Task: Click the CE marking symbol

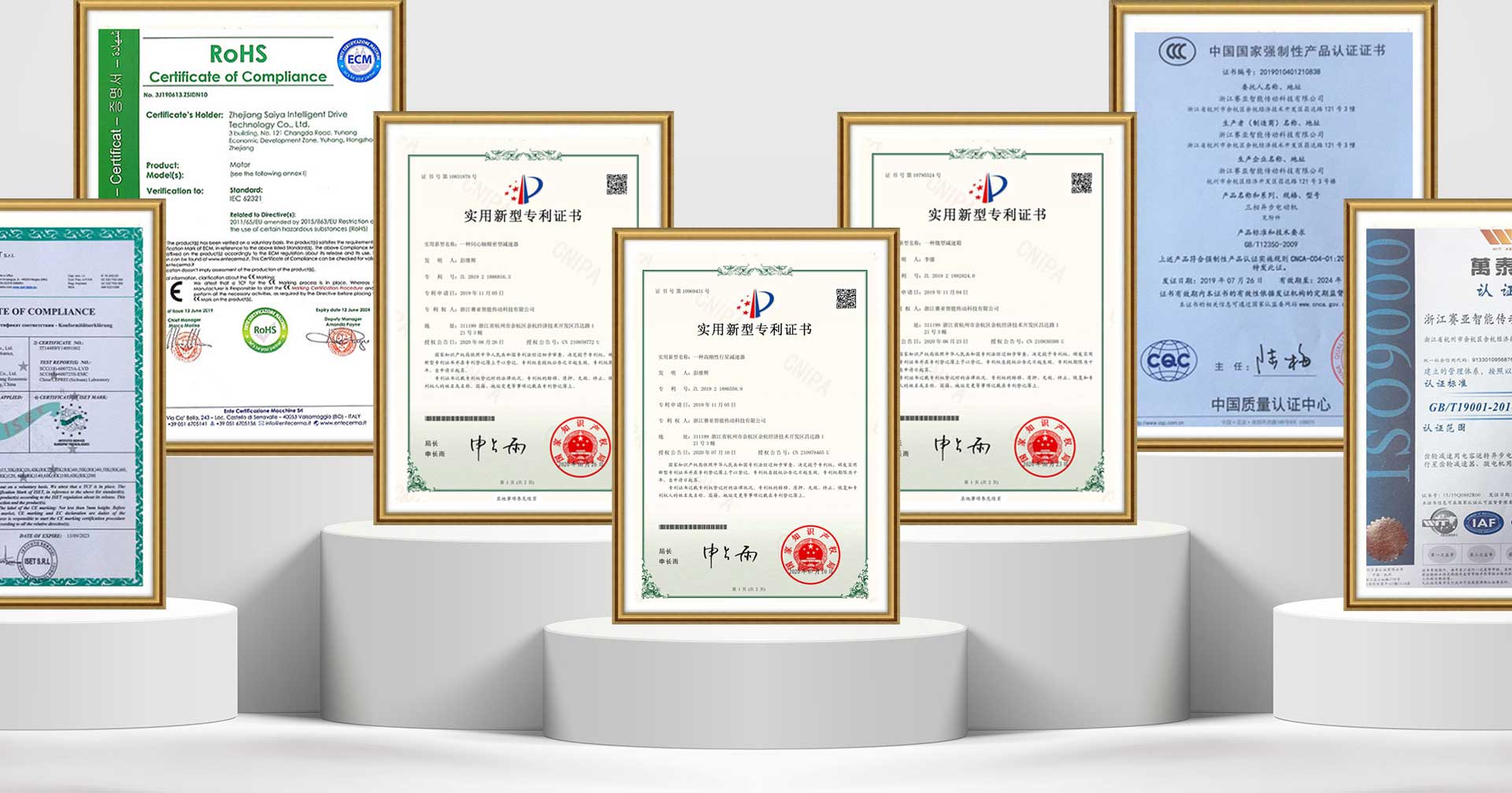Action: coord(177,291)
